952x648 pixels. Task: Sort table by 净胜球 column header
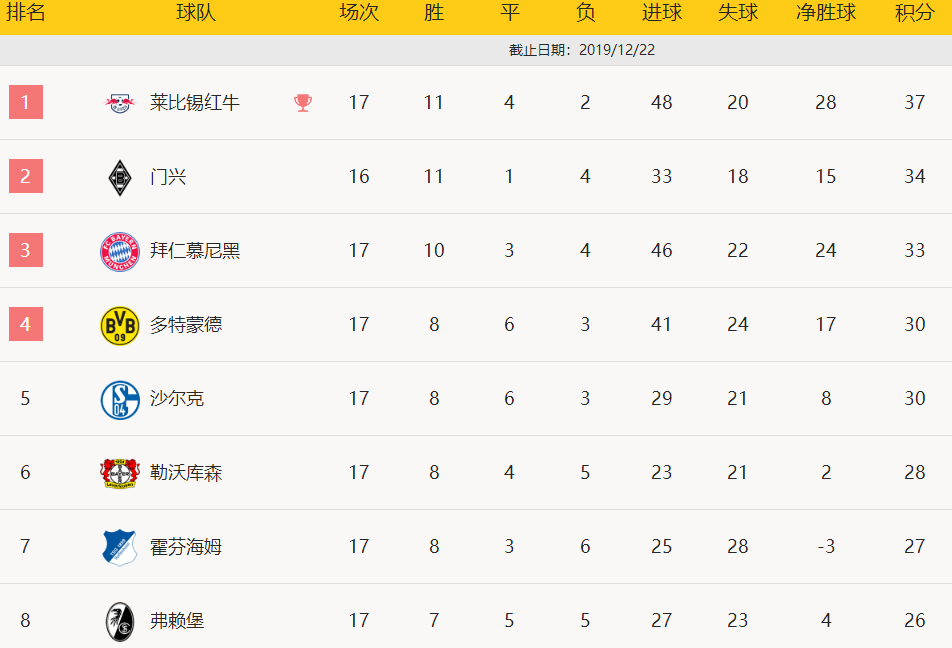pos(826,12)
